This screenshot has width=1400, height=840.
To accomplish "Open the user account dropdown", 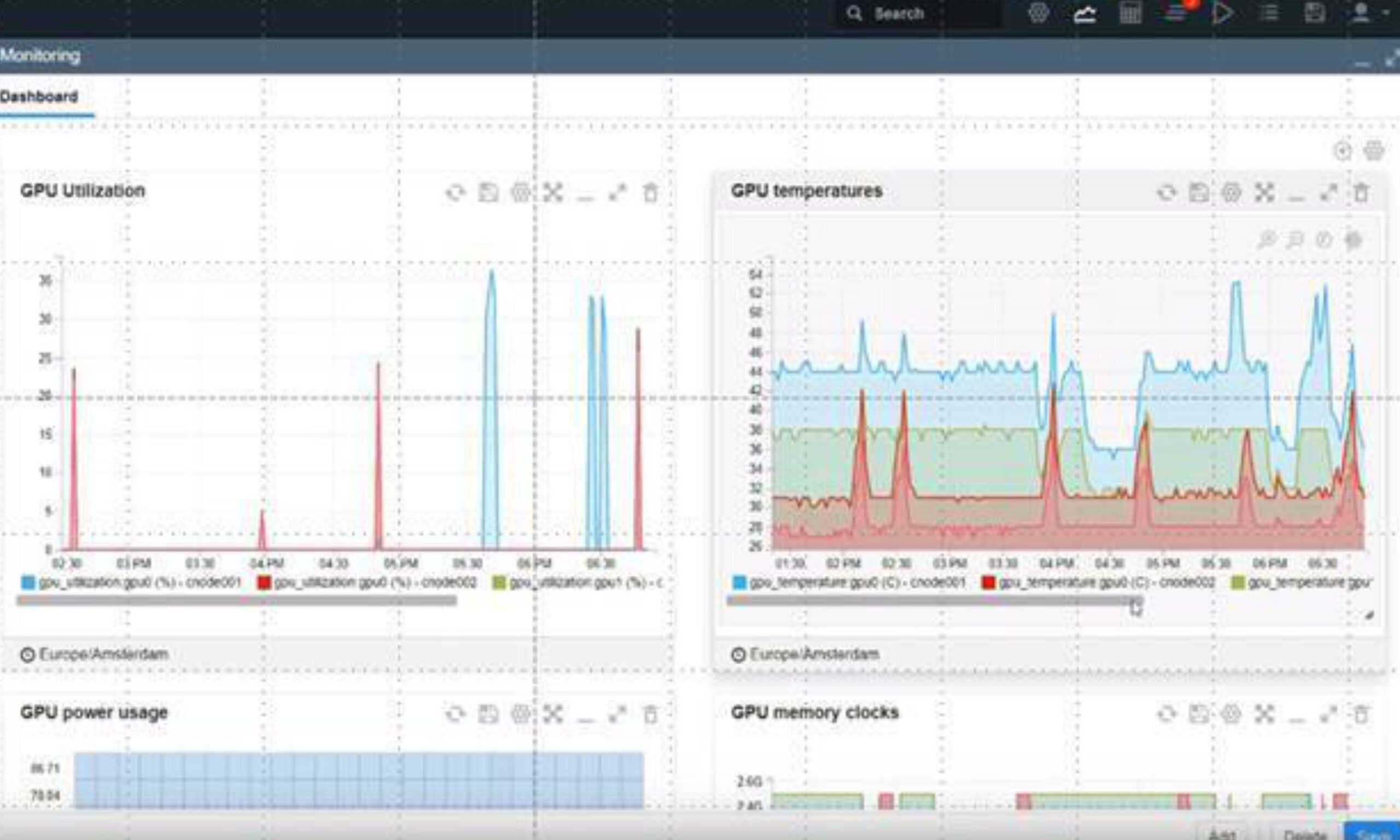I will tap(1365, 14).
